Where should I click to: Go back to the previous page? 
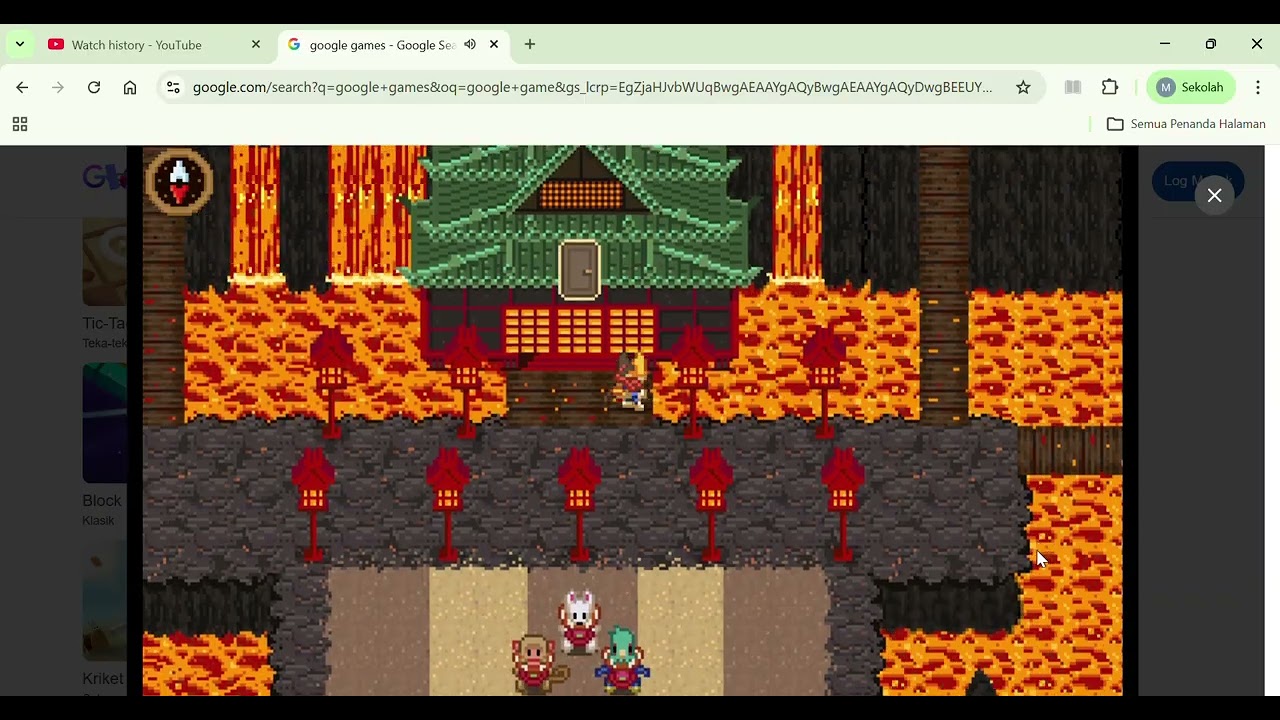click(22, 88)
